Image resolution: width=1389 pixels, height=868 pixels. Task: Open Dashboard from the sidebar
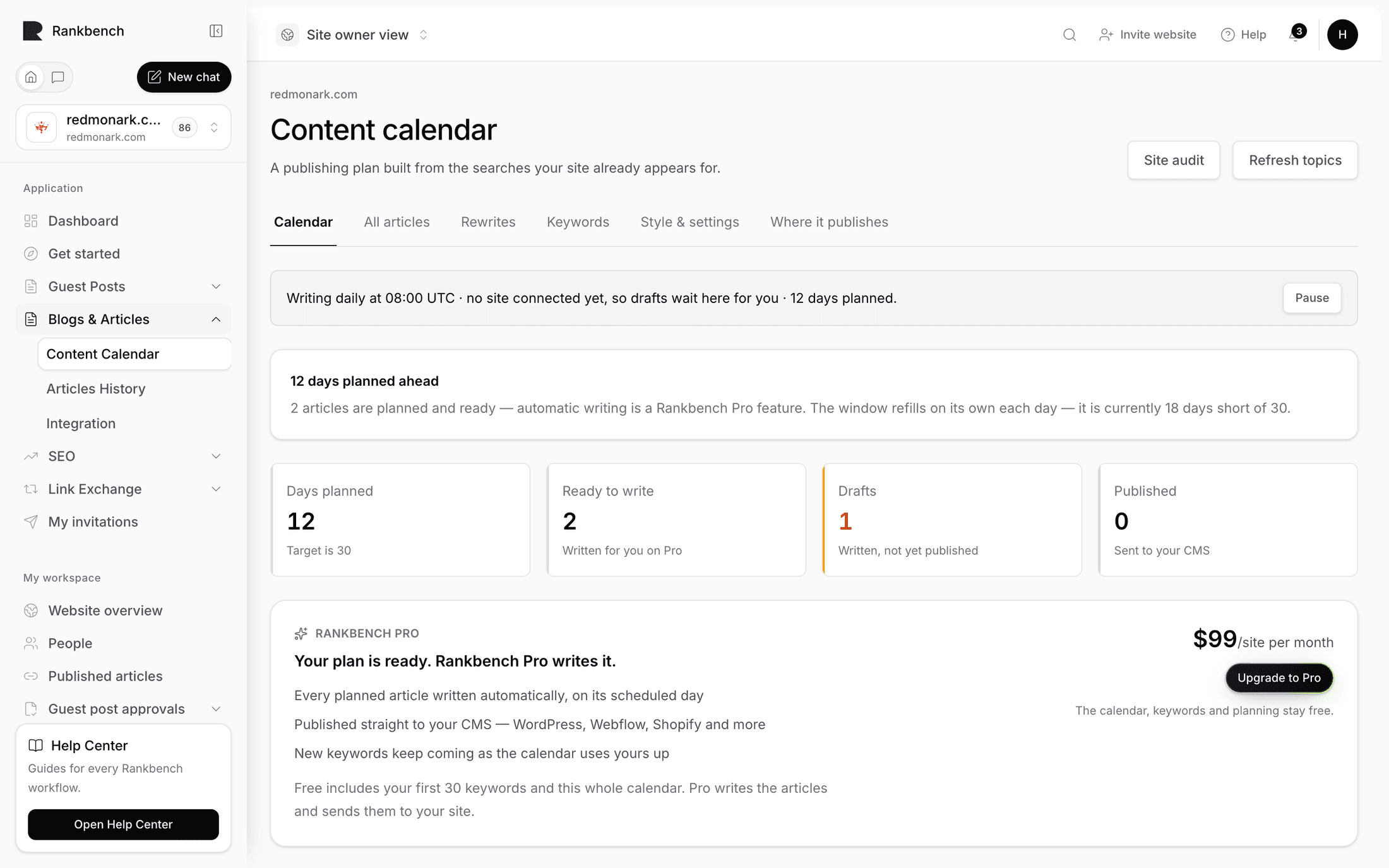123,221
